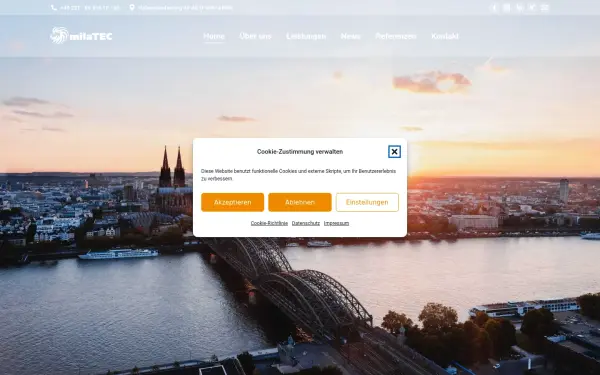Open the Cookie-Richtlinie link
600x375 pixels.
coord(269,223)
